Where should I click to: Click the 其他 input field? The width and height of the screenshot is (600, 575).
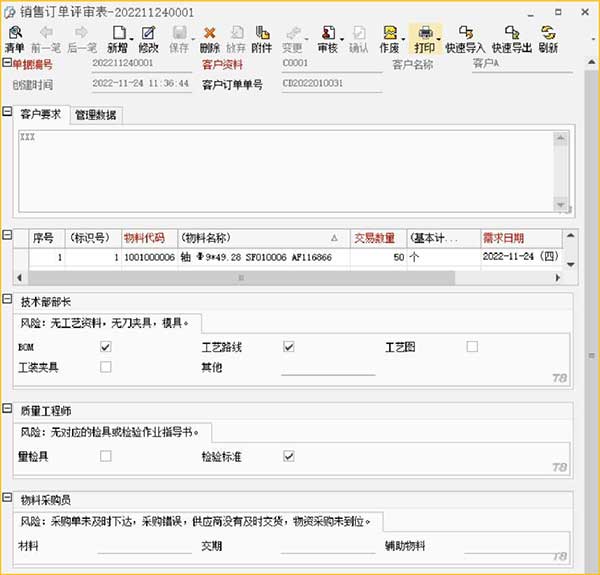(x=328, y=368)
